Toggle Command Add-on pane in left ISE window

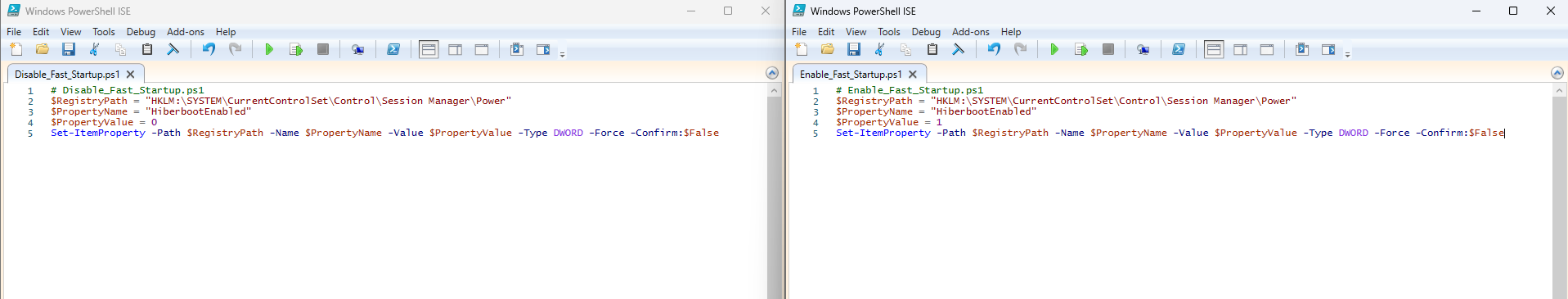point(543,50)
